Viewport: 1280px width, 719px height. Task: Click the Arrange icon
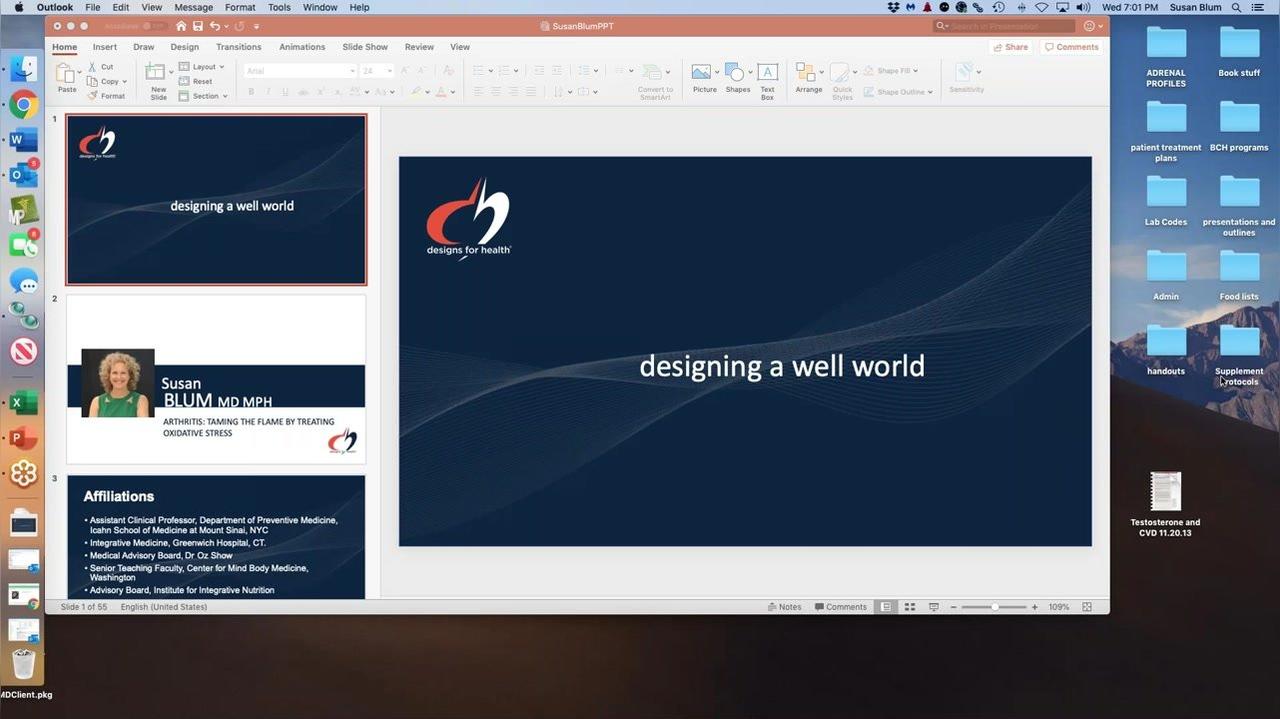tap(806, 72)
